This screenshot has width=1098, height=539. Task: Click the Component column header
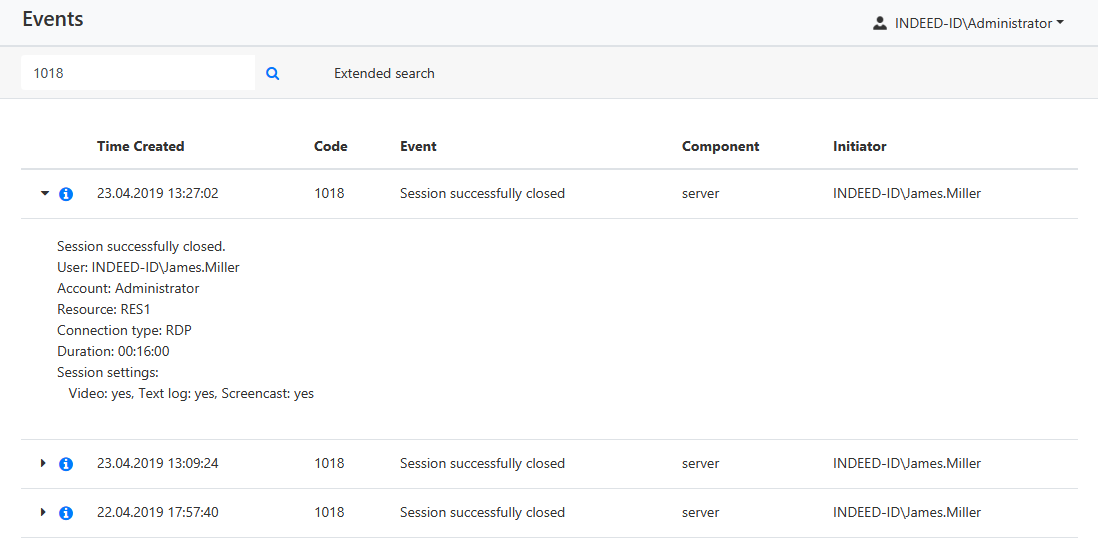720,146
